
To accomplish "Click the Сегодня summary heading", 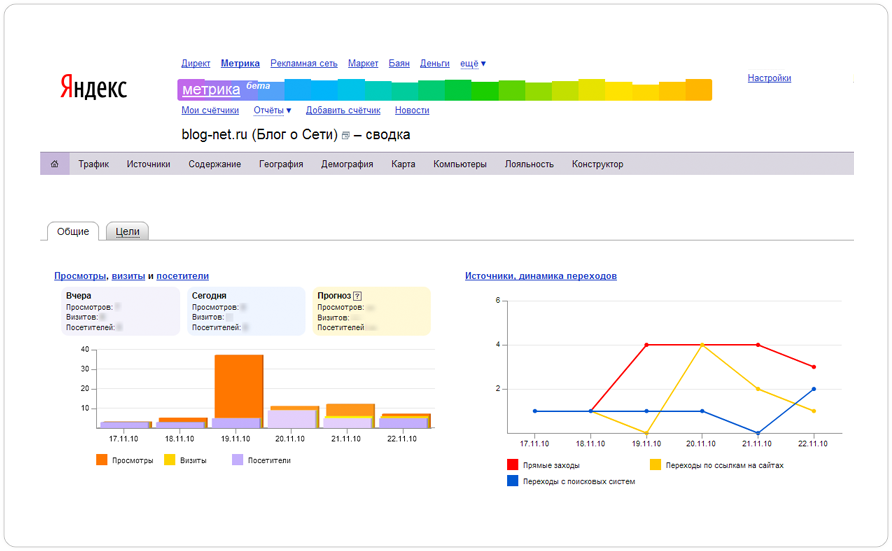I will pyautogui.click(x=209, y=296).
